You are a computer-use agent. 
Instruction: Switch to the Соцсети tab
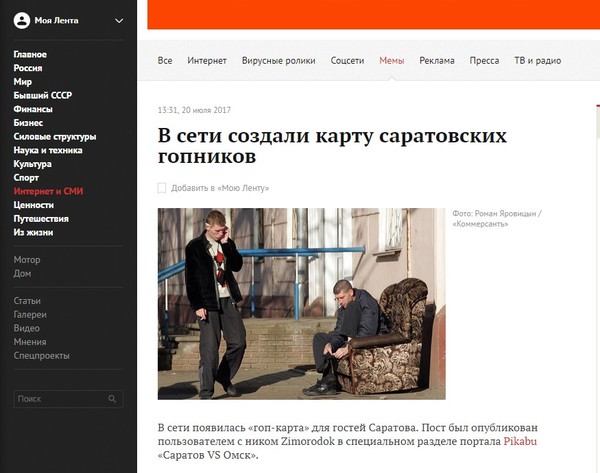(x=347, y=60)
